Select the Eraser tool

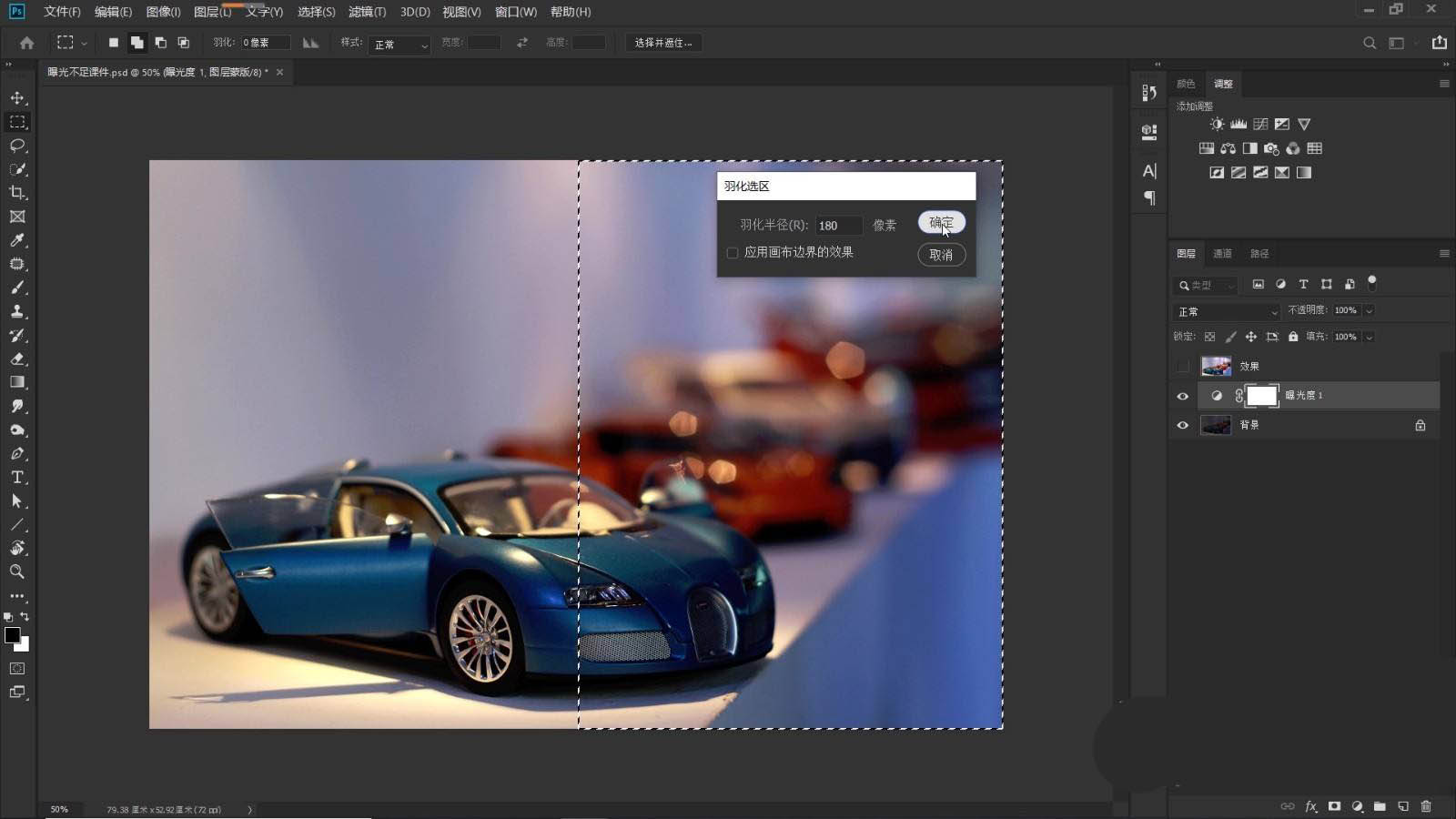point(17,359)
